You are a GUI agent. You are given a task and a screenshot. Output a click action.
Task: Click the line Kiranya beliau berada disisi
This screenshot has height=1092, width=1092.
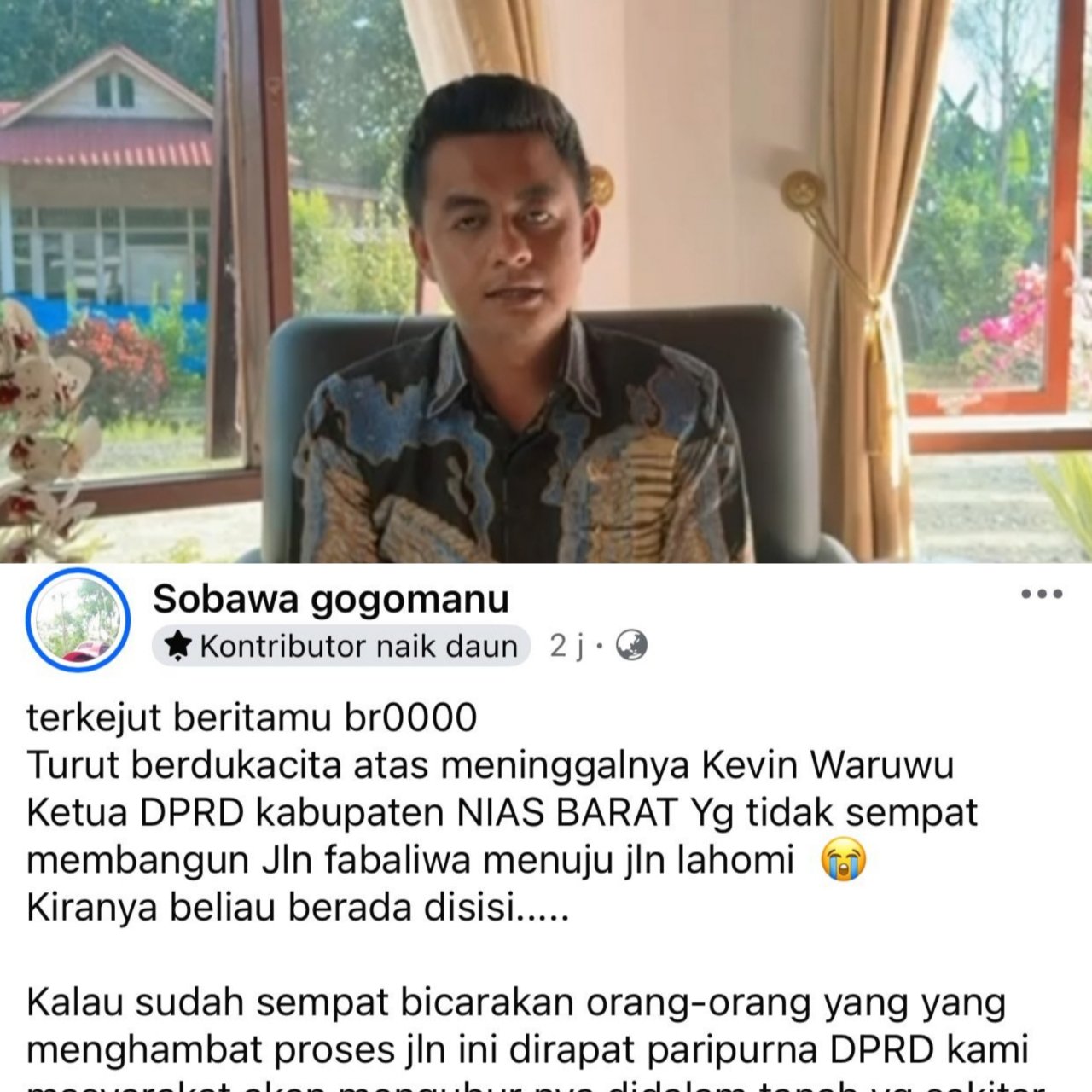pos(298,908)
